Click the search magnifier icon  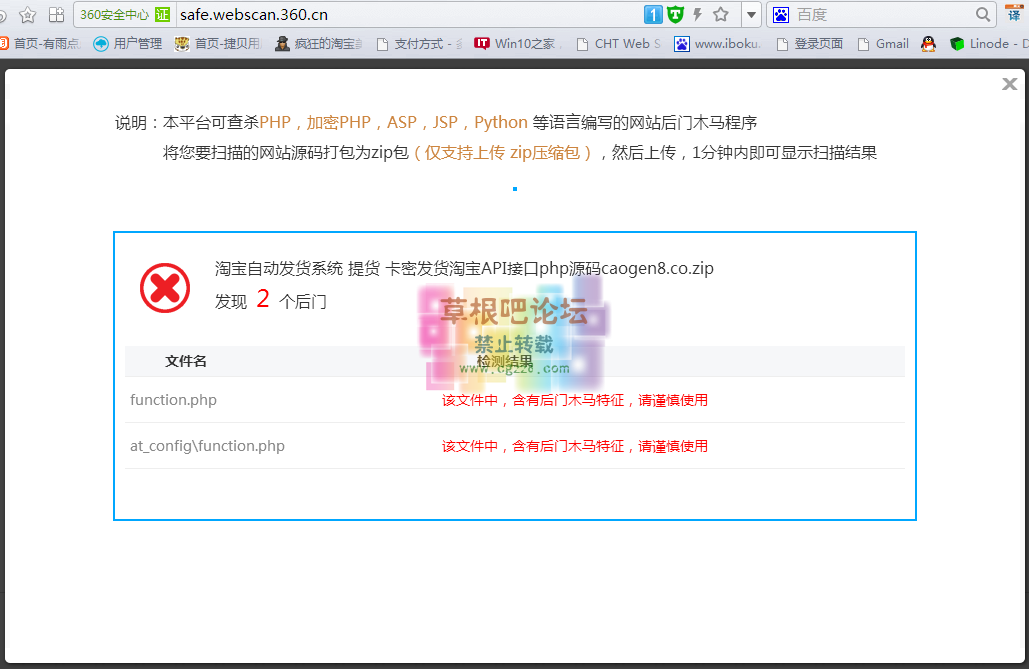coord(981,15)
